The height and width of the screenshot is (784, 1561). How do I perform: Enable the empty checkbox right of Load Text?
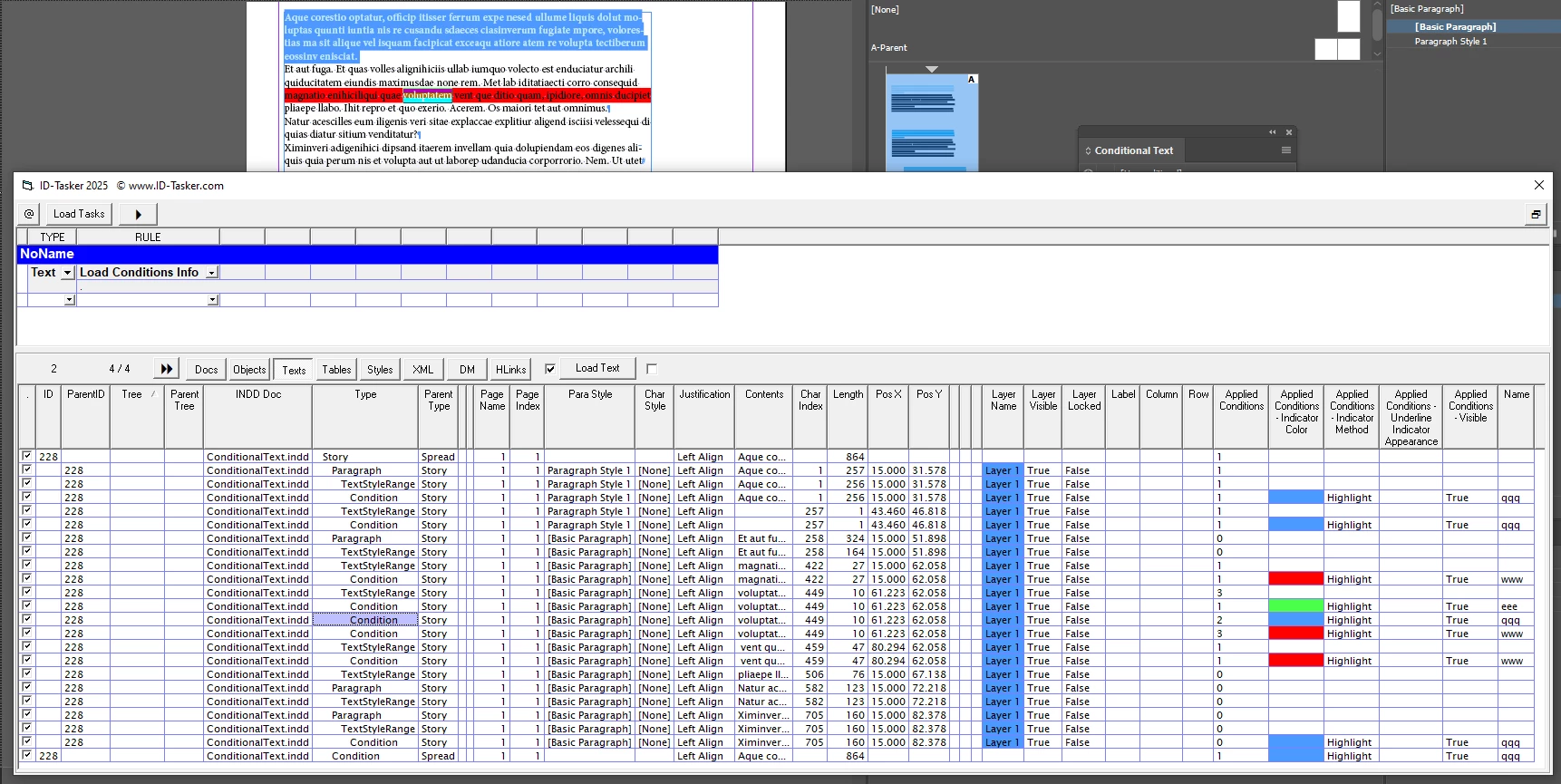(x=651, y=369)
